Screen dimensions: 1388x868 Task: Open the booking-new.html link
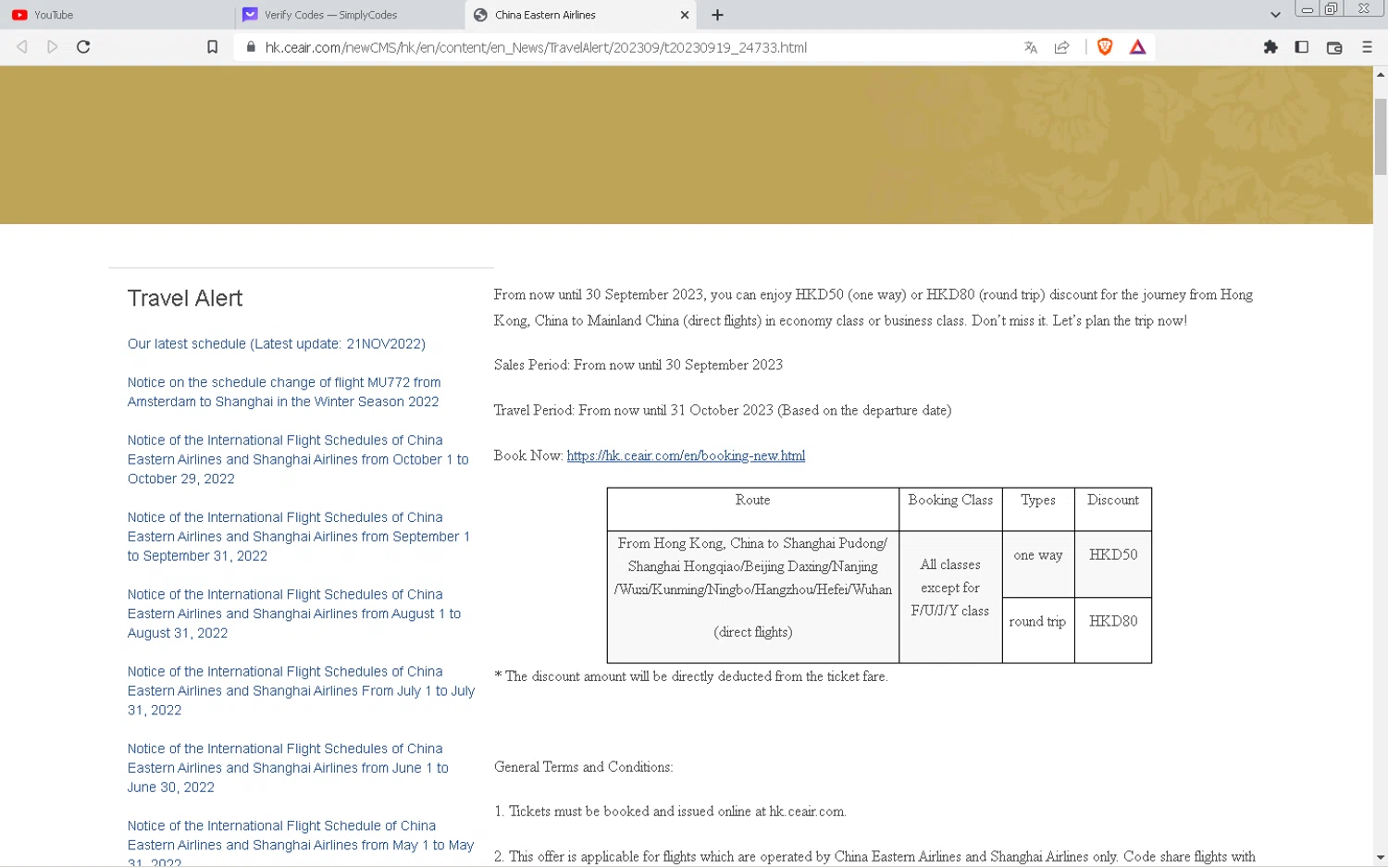(686, 455)
